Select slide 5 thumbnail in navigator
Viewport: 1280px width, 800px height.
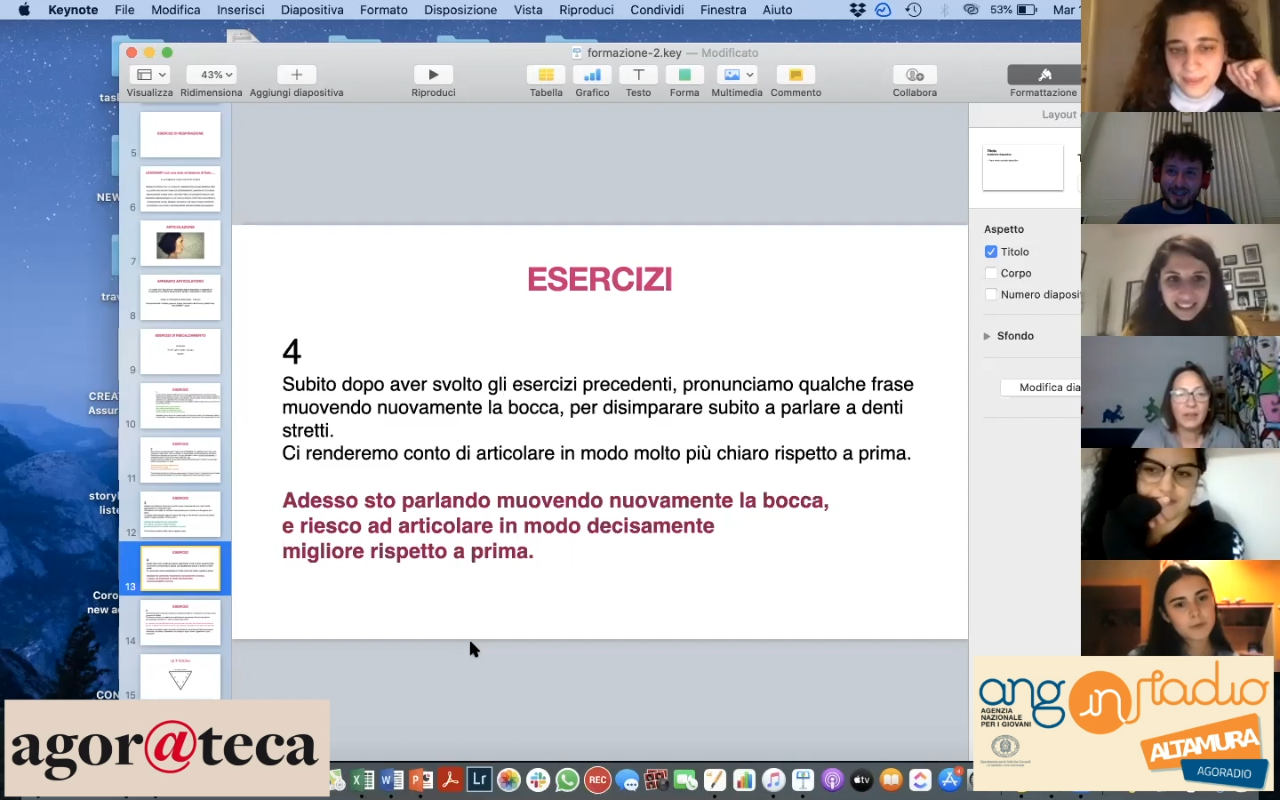[x=180, y=134]
